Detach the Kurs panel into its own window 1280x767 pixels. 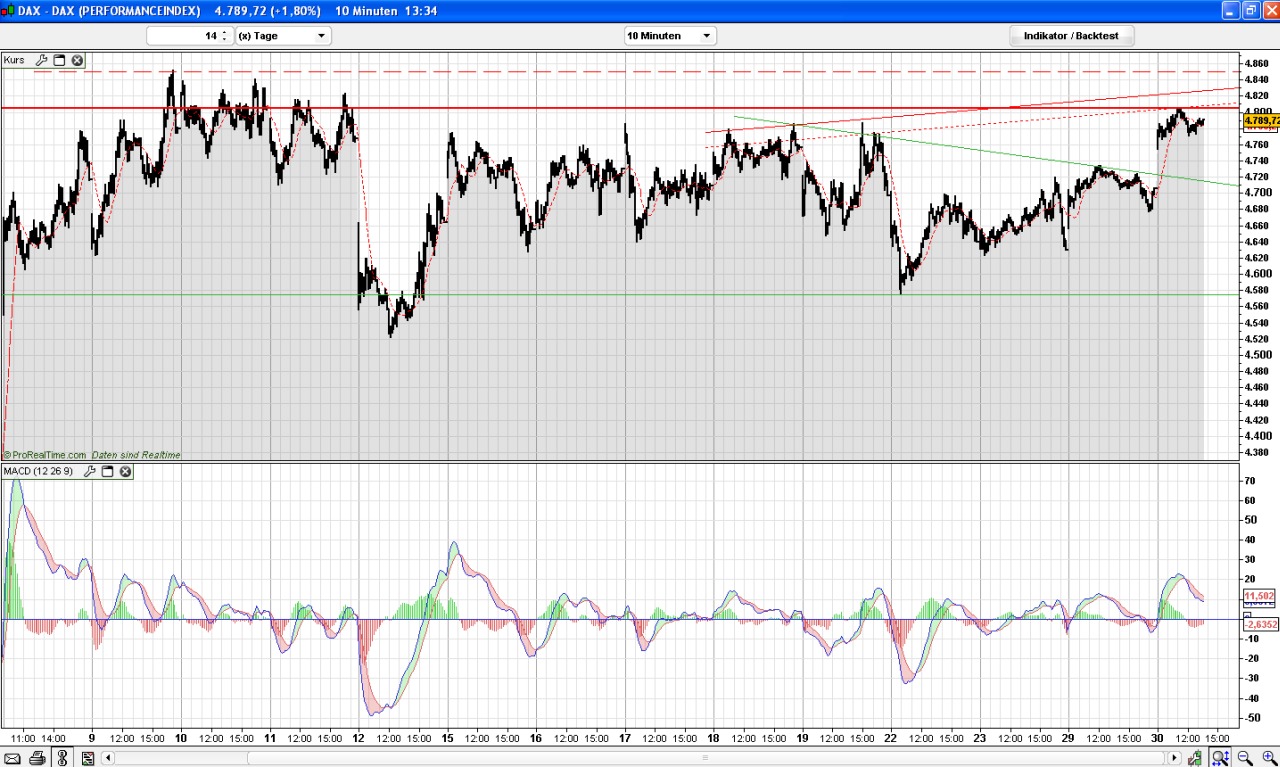[59, 60]
